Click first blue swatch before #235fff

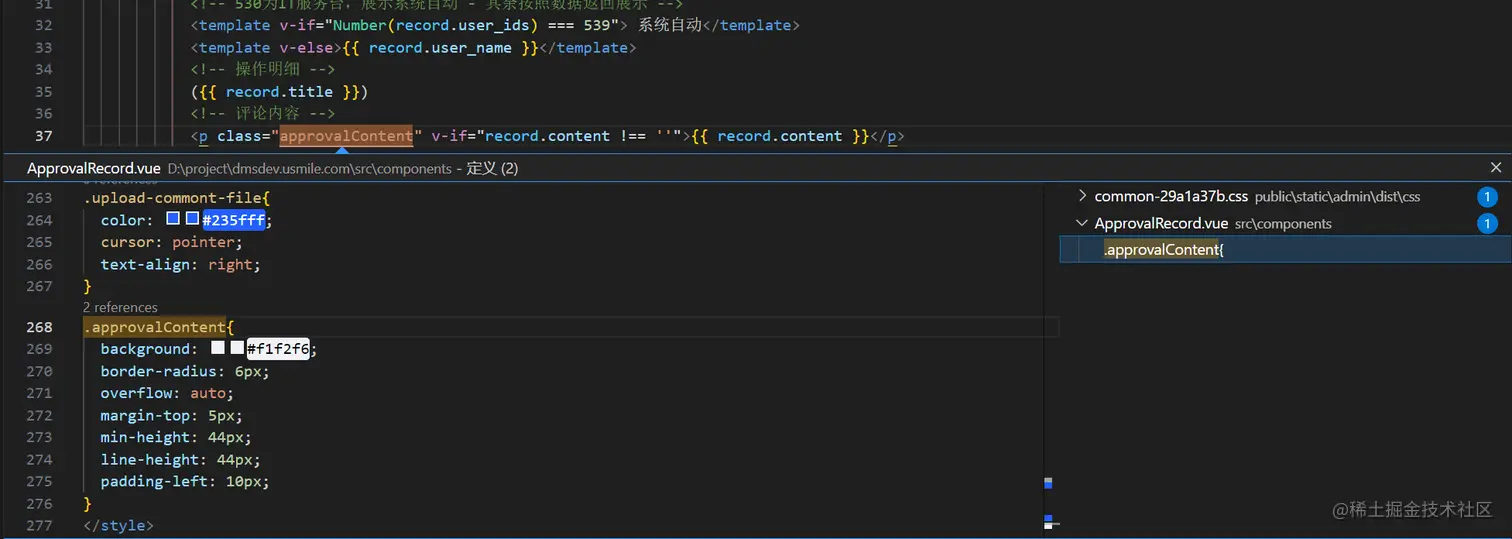(x=173, y=219)
